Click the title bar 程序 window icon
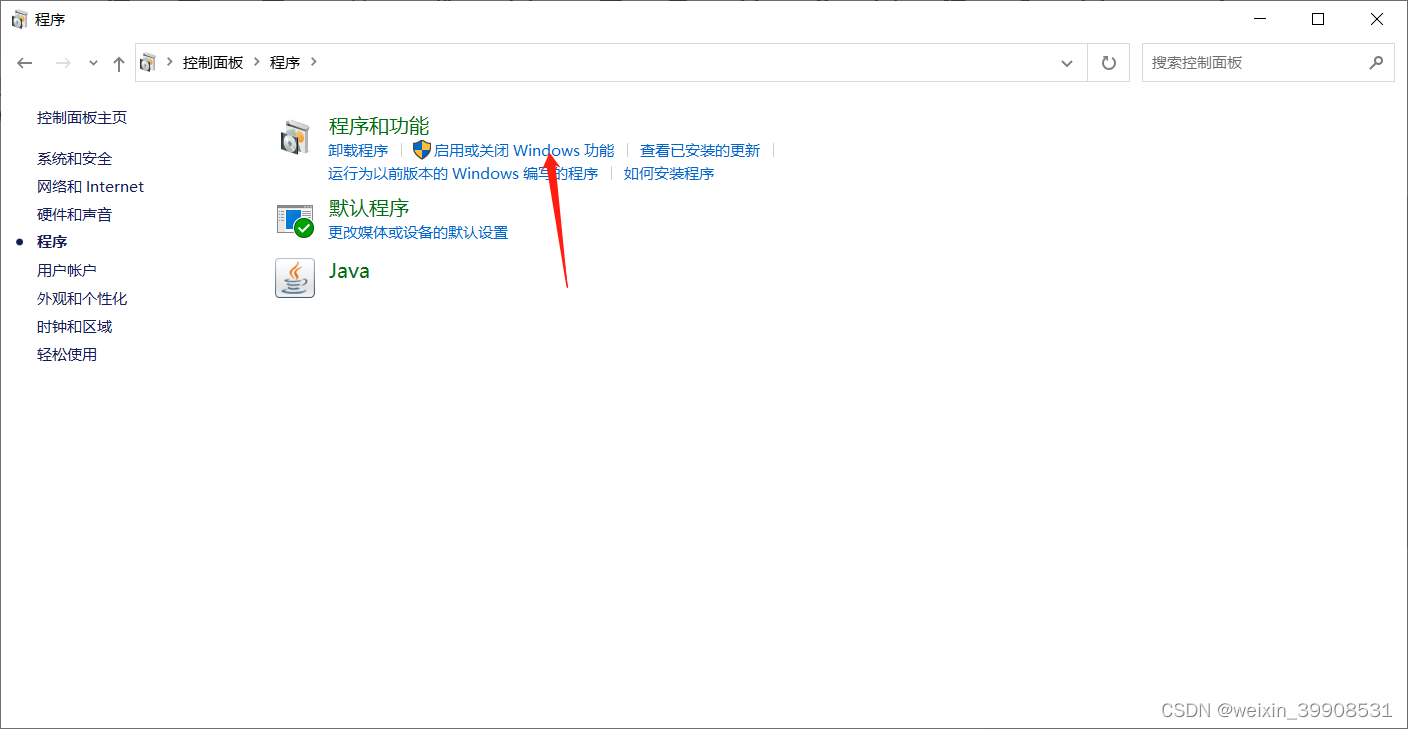Screen dimensions: 1408x729 point(20,19)
